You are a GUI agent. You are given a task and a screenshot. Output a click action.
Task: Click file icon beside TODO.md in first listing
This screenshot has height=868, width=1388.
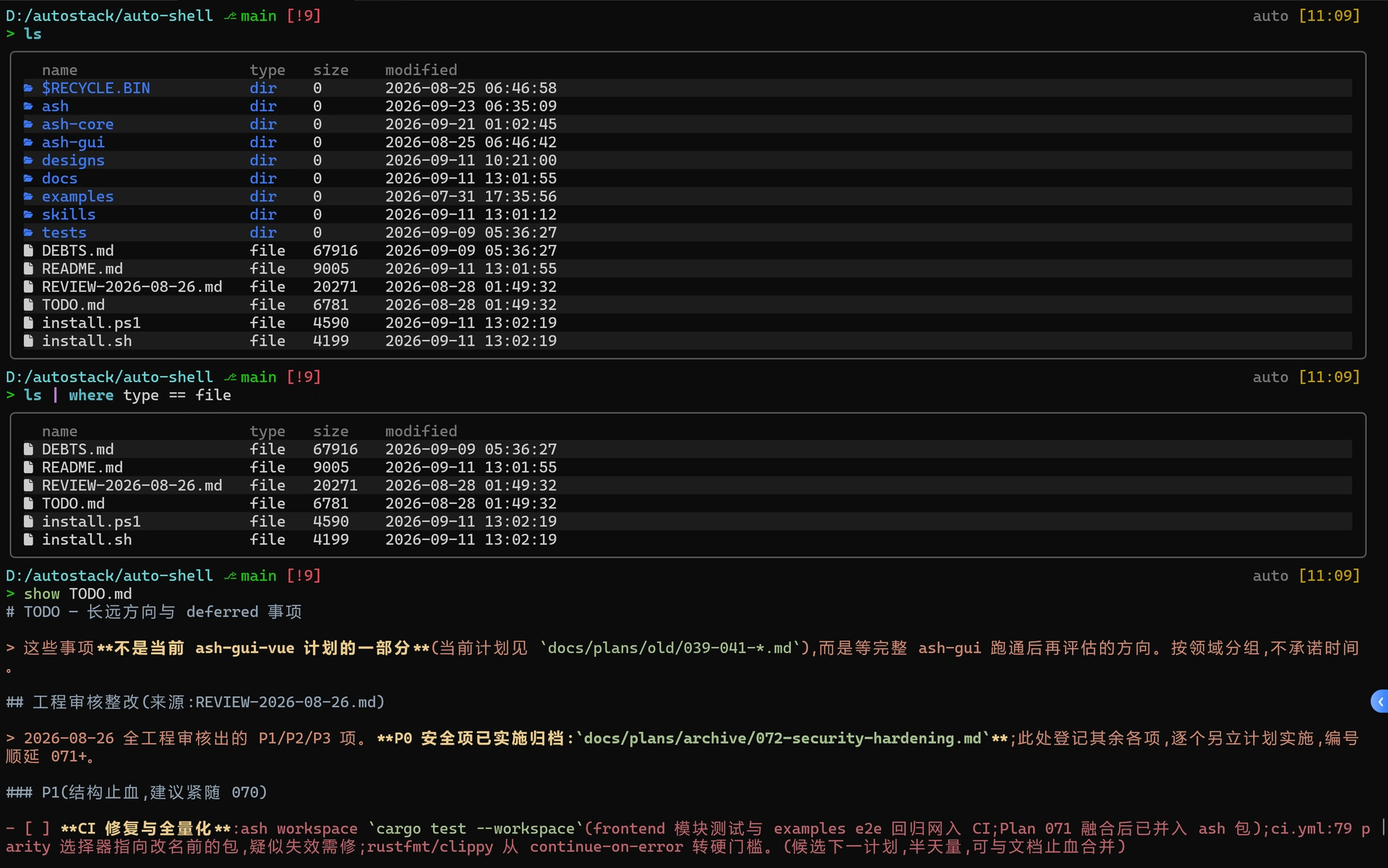[x=28, y=305]
